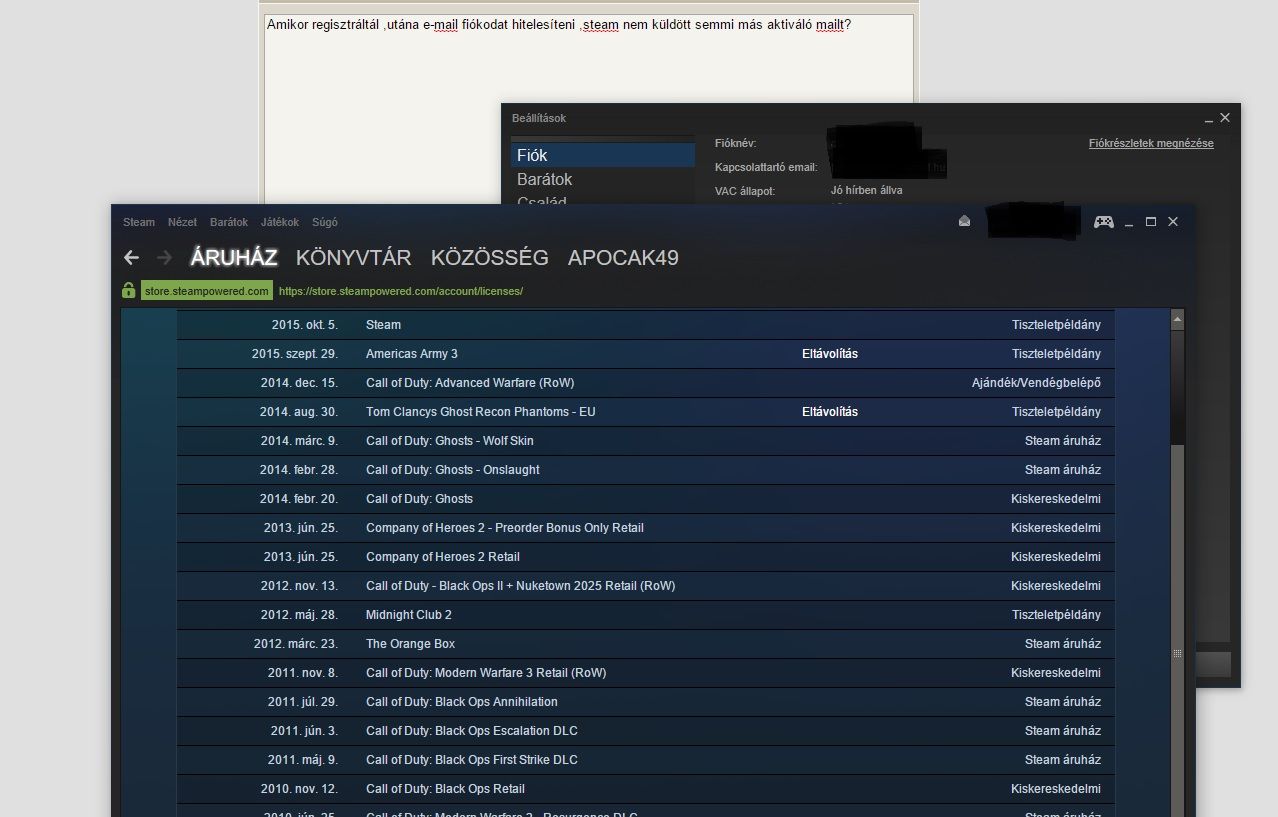Click the Fiókrészletek megnézése link
This screenshot has width=1278, height=817.
[1151, 143]
